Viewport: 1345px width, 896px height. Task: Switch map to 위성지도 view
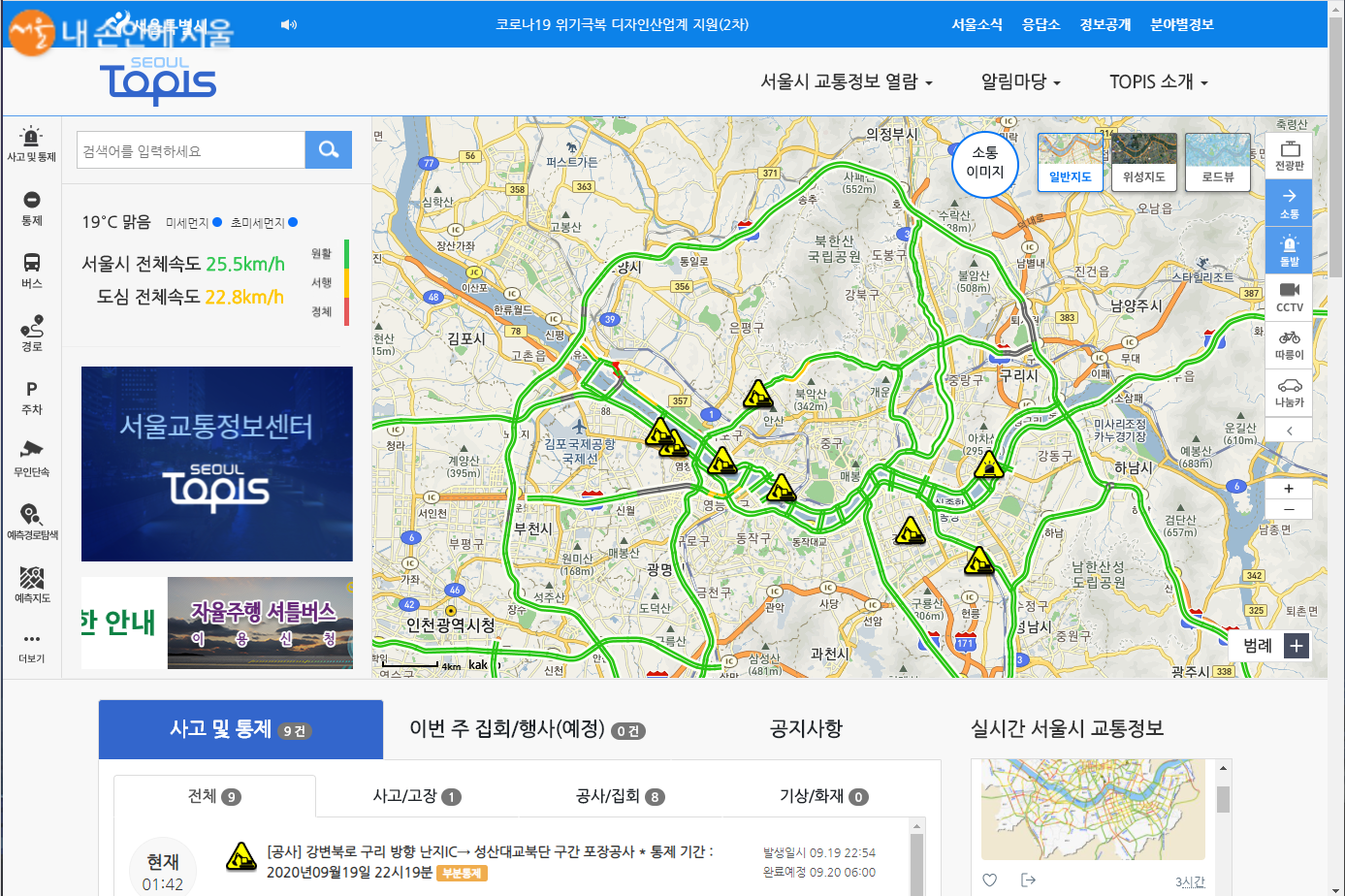coord(1143,162)
